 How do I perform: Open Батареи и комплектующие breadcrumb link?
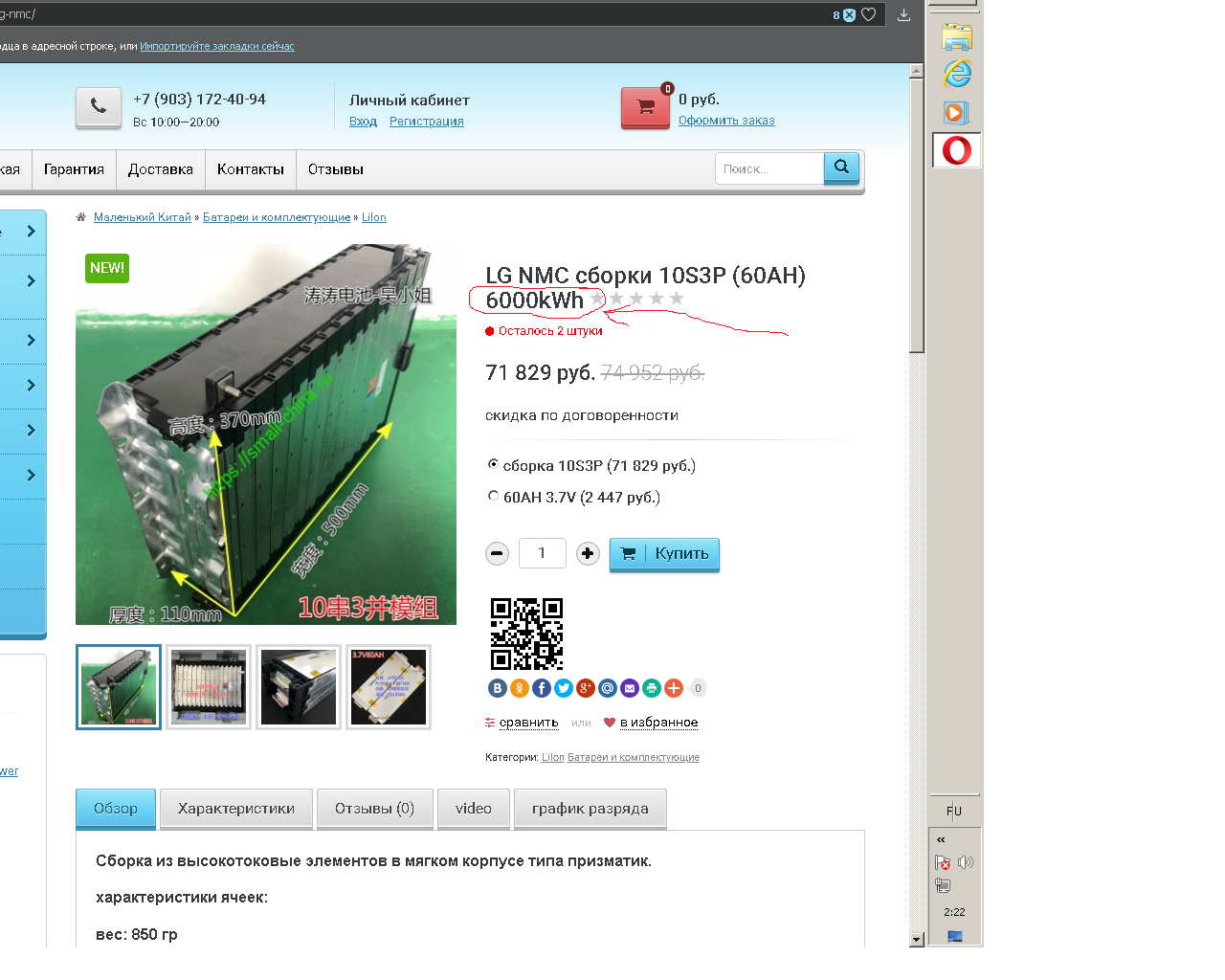(x=277, y=217)
